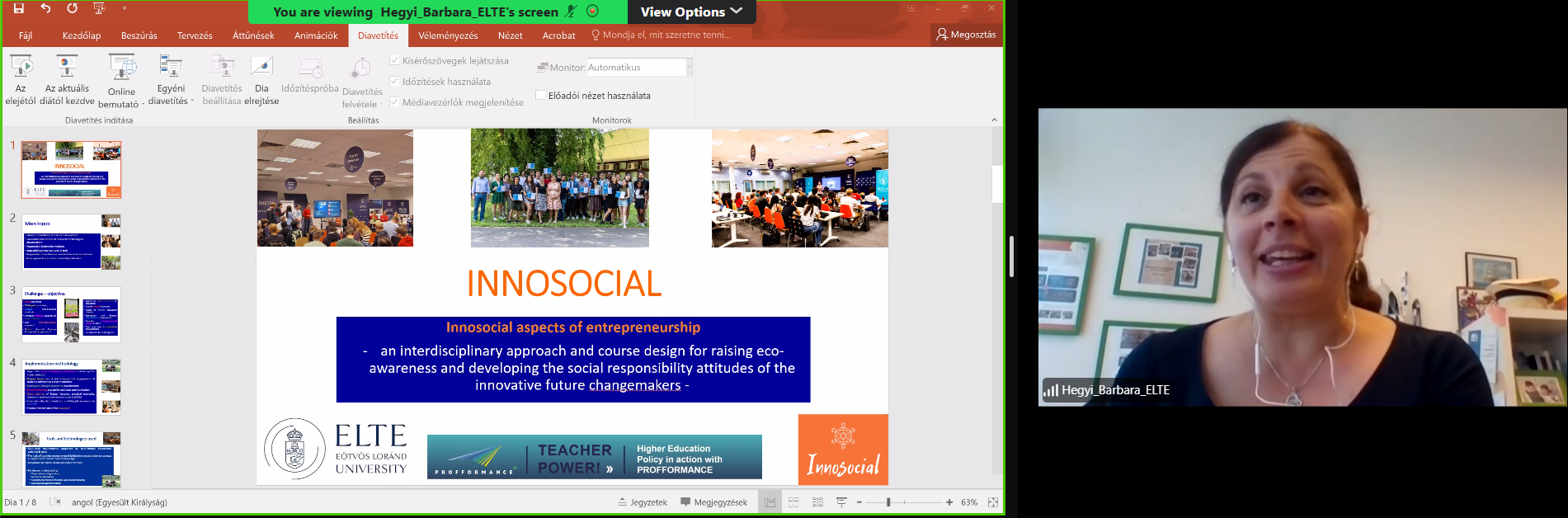Click the Save icon in quick access toolbar

point(19,9)
